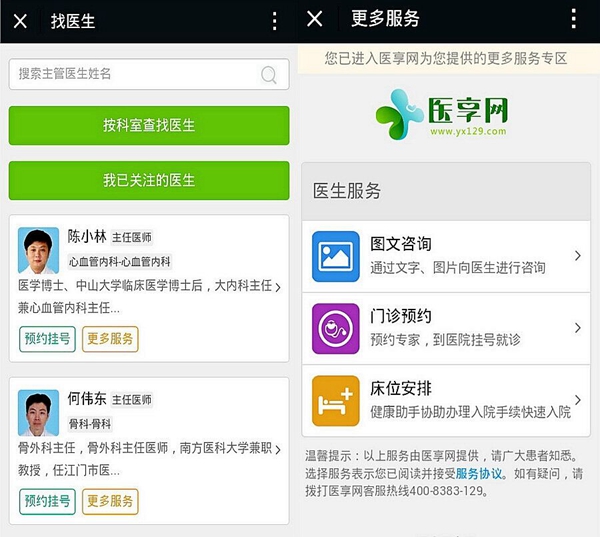This screenshot has width=600, height=537.
Task: Close the 更多服务 page with X
Action: click(x=315, y=18)
